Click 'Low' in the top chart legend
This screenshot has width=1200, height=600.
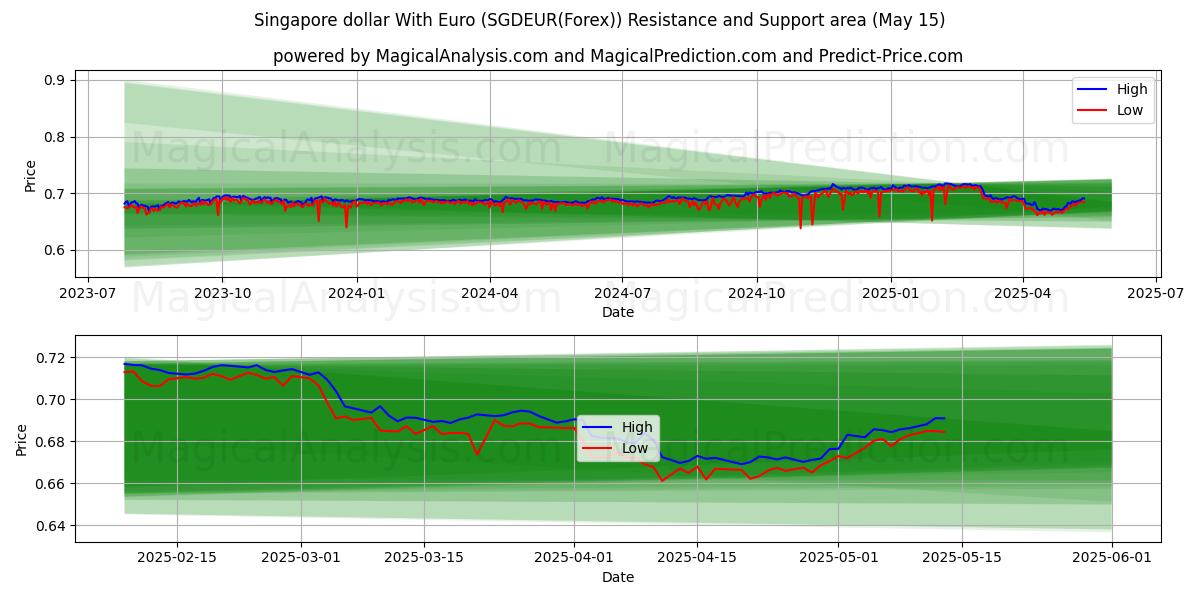[x=1130, y=110]
